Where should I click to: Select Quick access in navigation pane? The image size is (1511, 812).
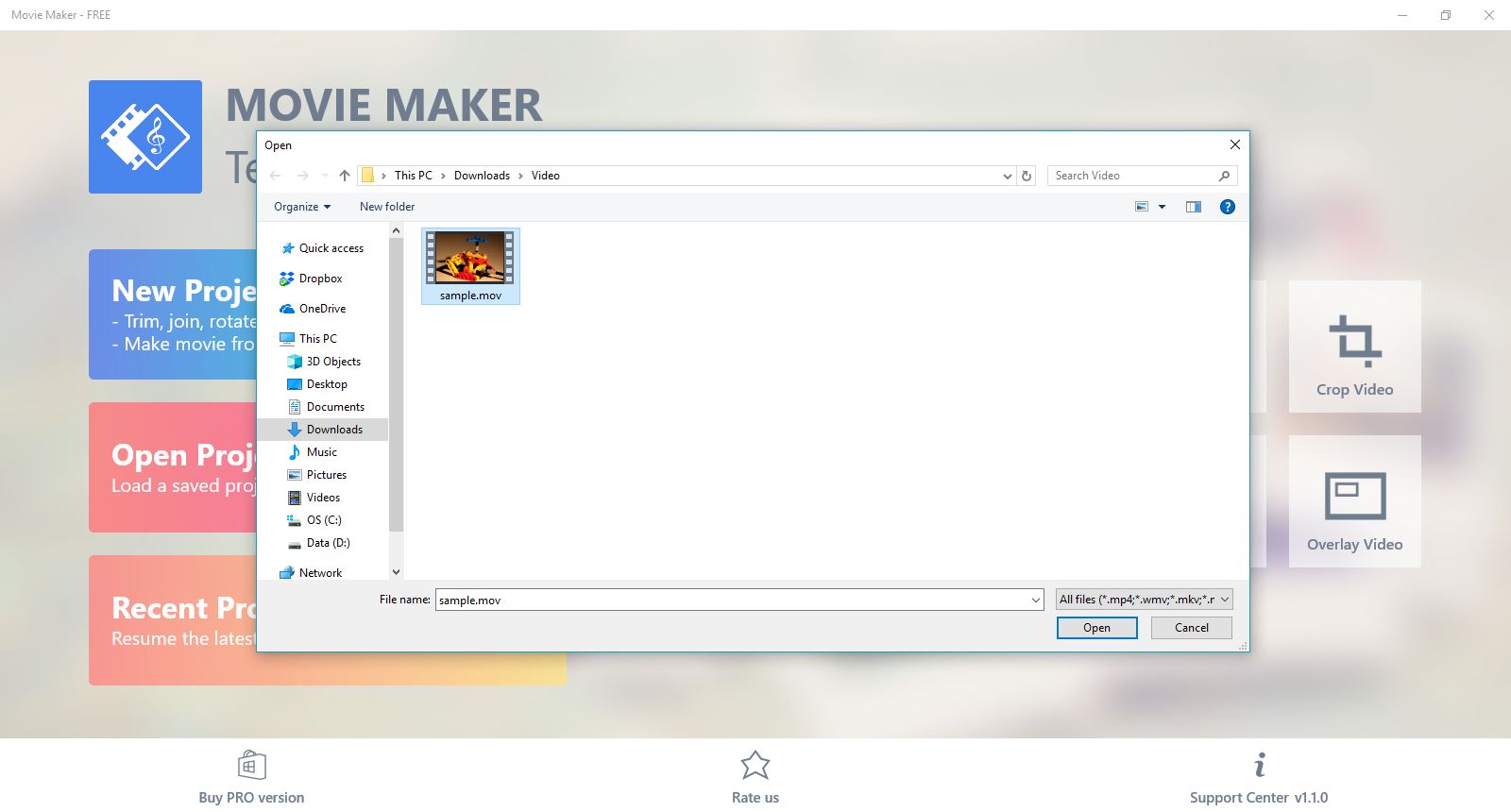click(331, 248)
